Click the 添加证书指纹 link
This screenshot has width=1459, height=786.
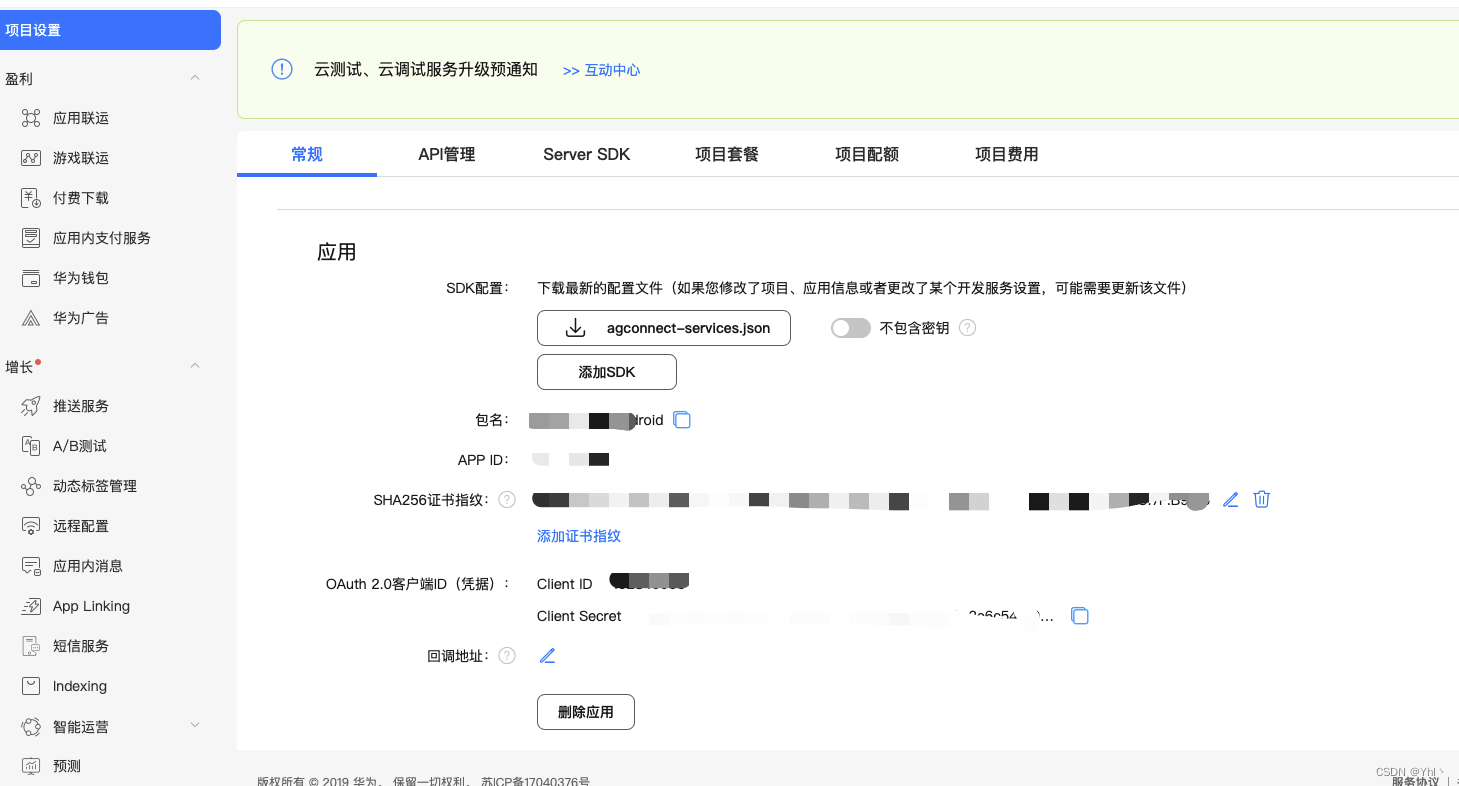[578, 536]
